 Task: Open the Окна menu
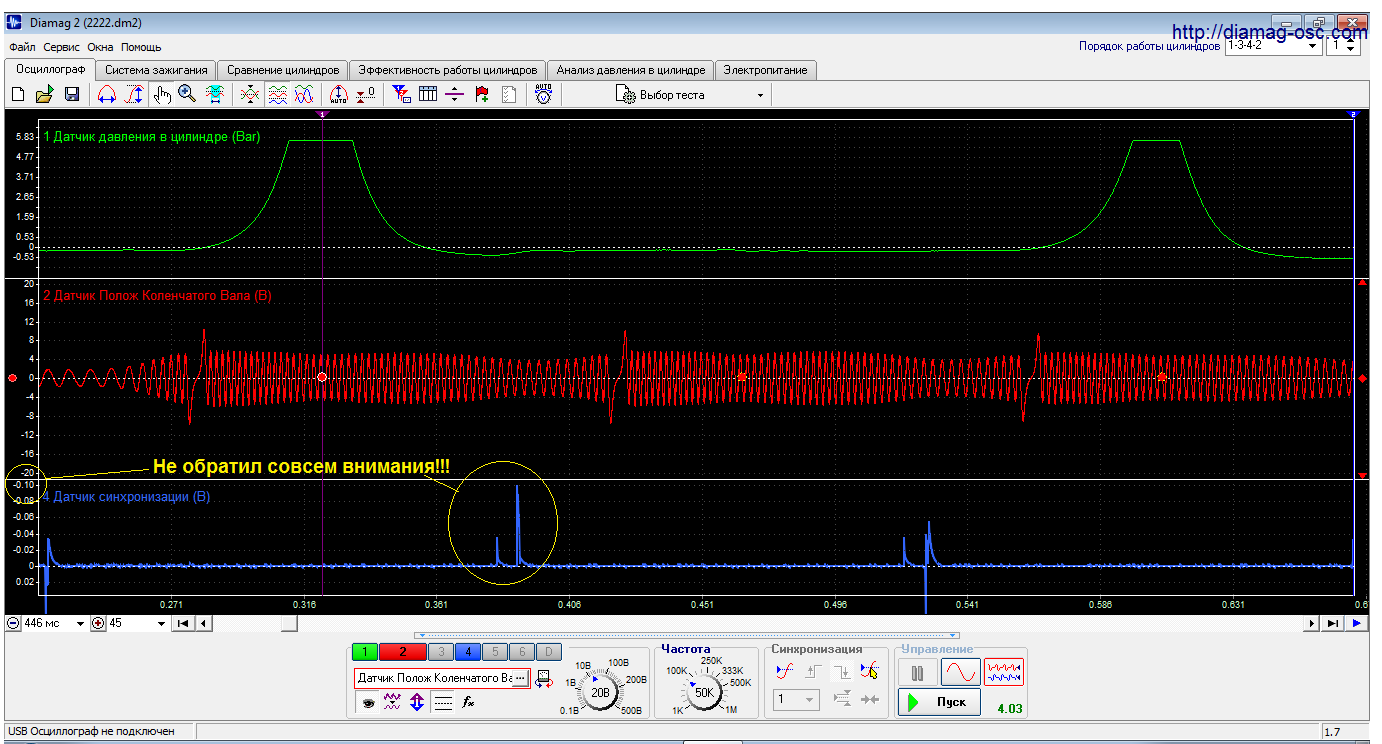[100, 47]
